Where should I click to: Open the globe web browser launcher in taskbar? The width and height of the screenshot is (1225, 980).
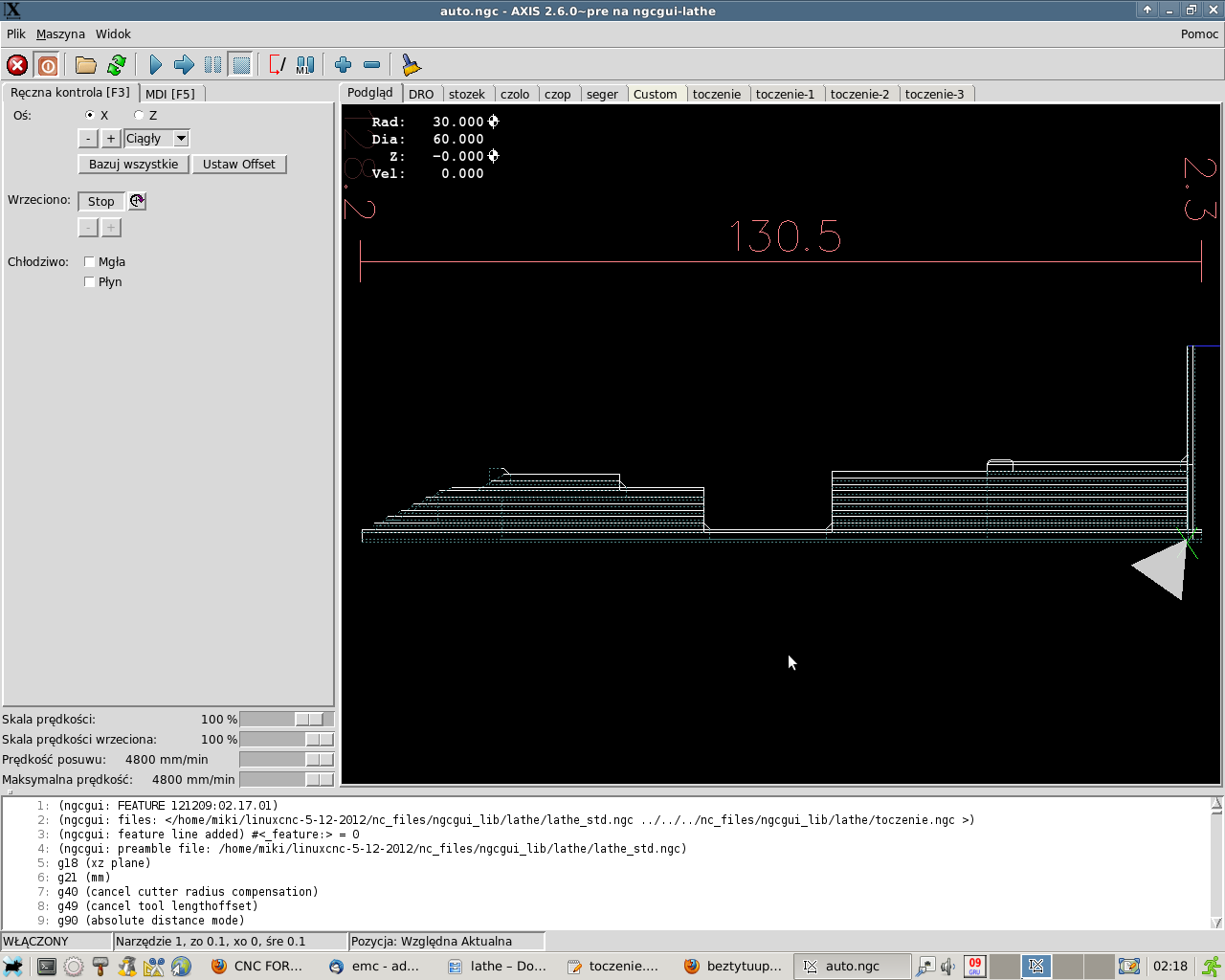click(181, 967)
